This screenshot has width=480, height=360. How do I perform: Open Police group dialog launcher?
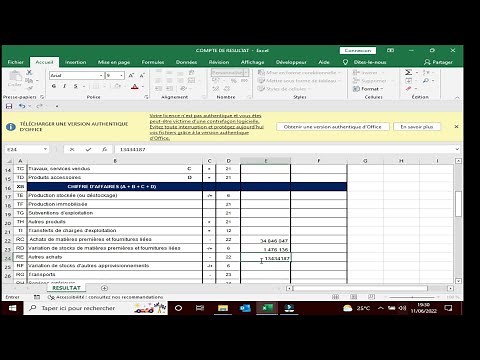pyautogui.click(x=146, y=97)
